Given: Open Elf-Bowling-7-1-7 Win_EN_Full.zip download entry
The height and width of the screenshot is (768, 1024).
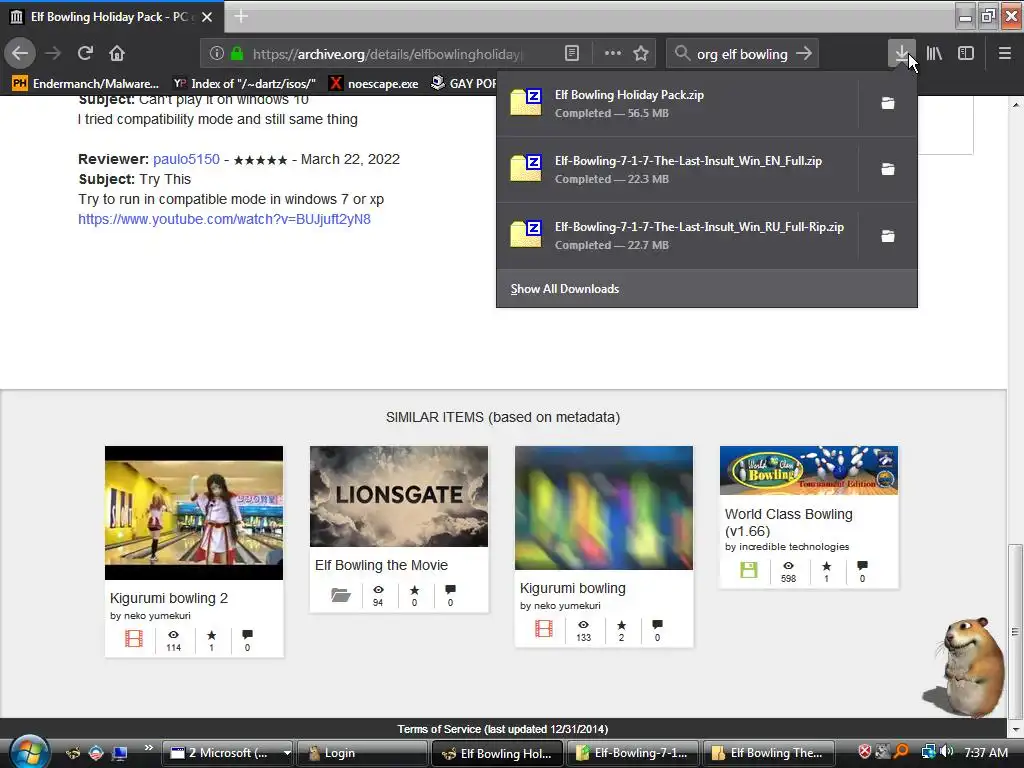Looking at the screenshot, I should pos(677,169).
